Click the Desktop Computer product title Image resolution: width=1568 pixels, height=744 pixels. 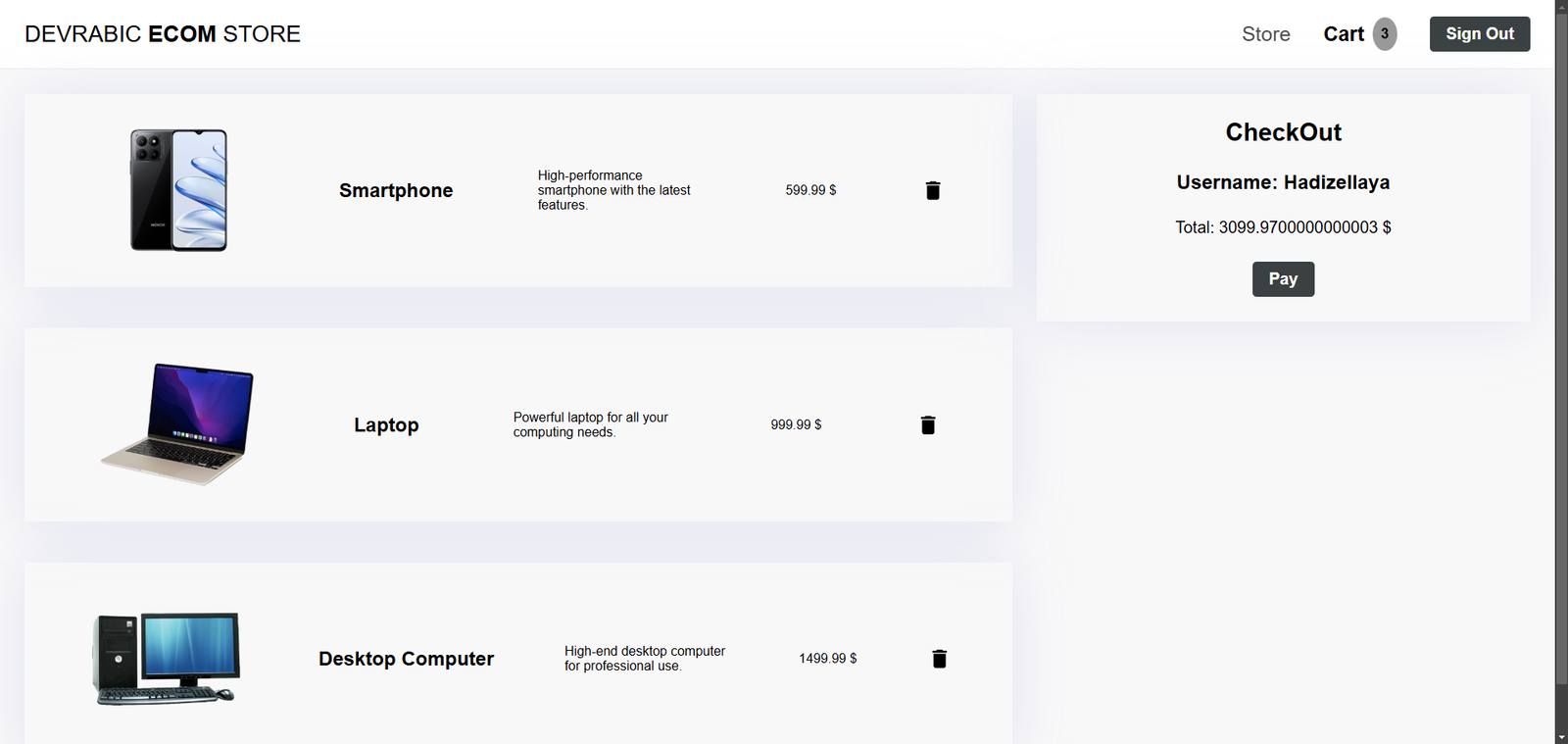pos(406,659)
